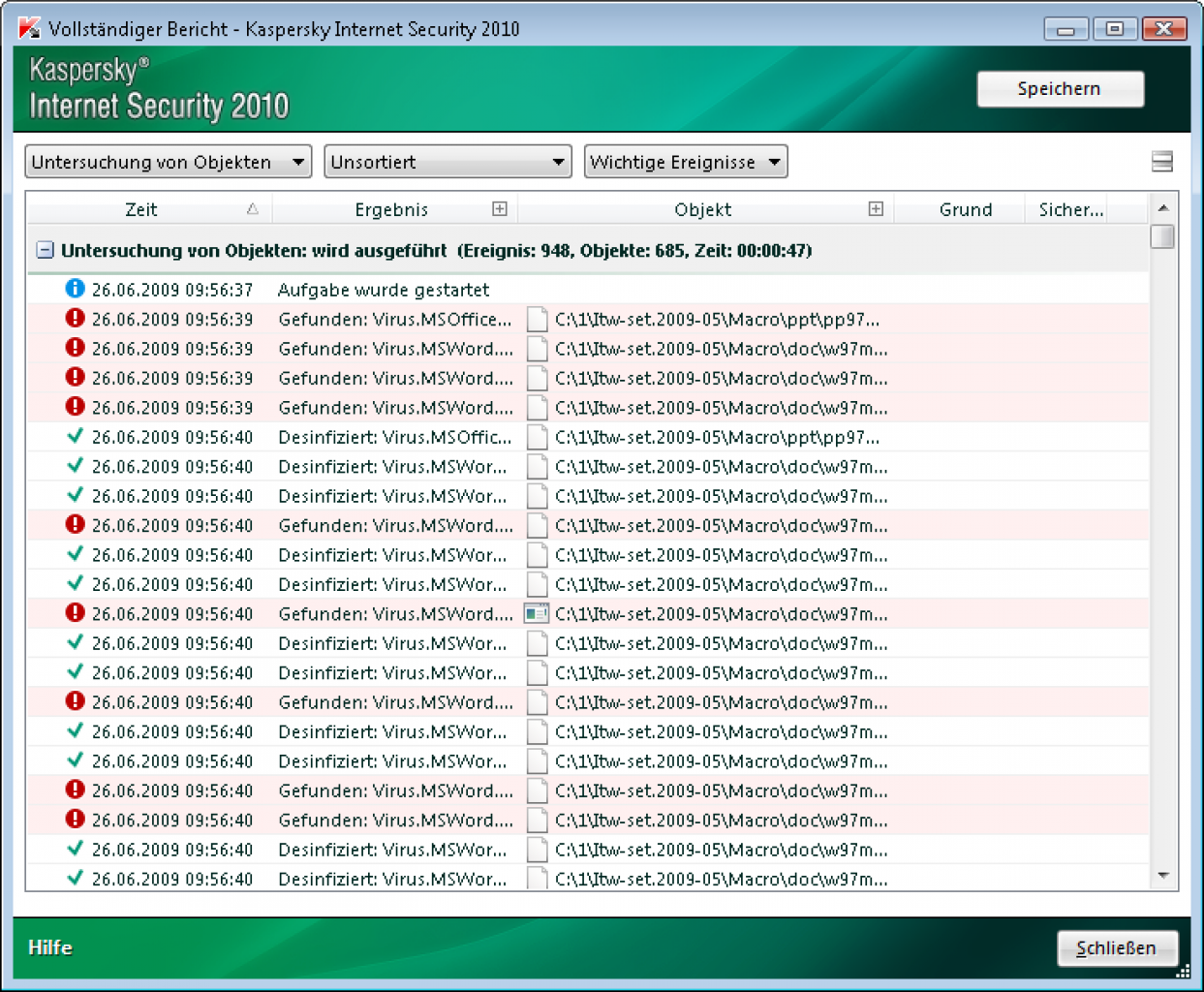
Task: Open the Untersuchung von Objekten dropdown
Action: (x=169, y=162)
